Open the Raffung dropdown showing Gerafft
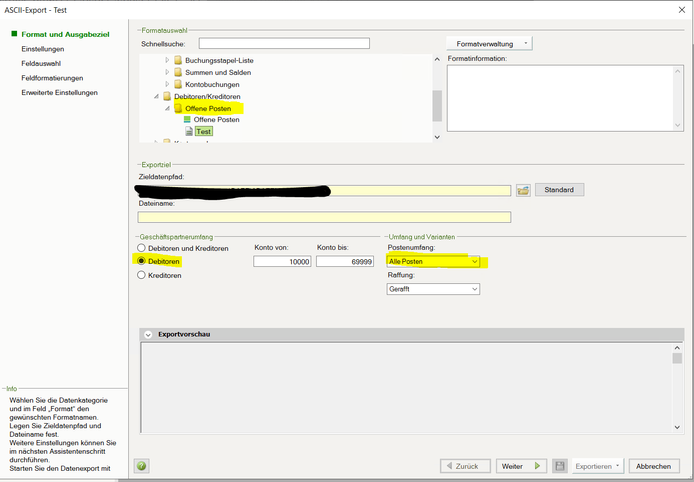Image resolution: width=694 pixels, height=482 pixels. click(474, 289)
